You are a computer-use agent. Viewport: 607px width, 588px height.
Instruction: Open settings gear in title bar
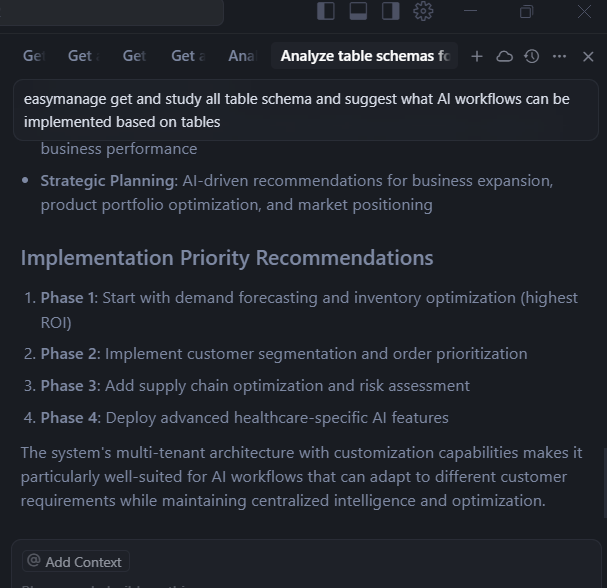click(x=423, y=11)
